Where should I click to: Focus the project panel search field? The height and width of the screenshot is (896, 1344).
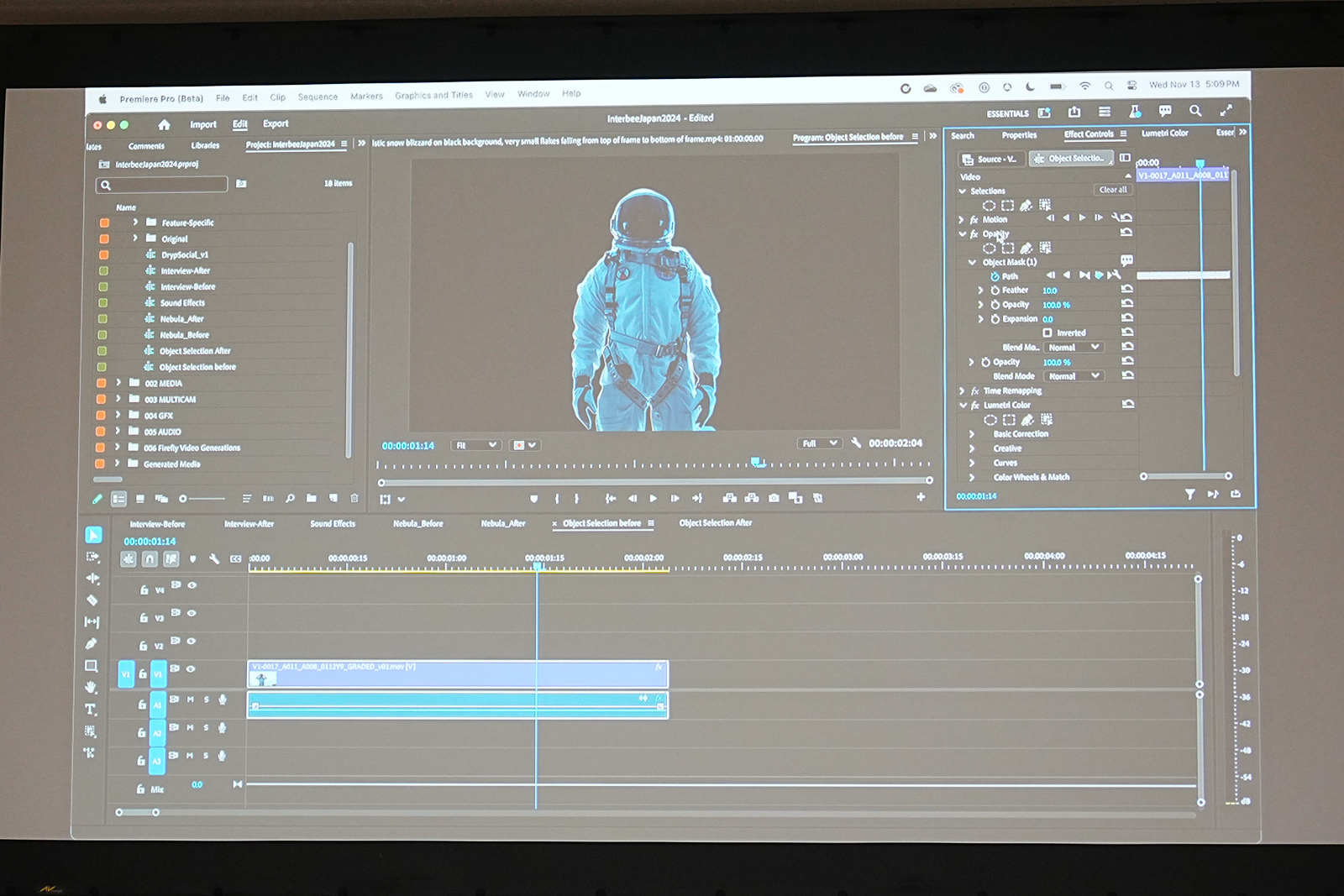(163, 185)
